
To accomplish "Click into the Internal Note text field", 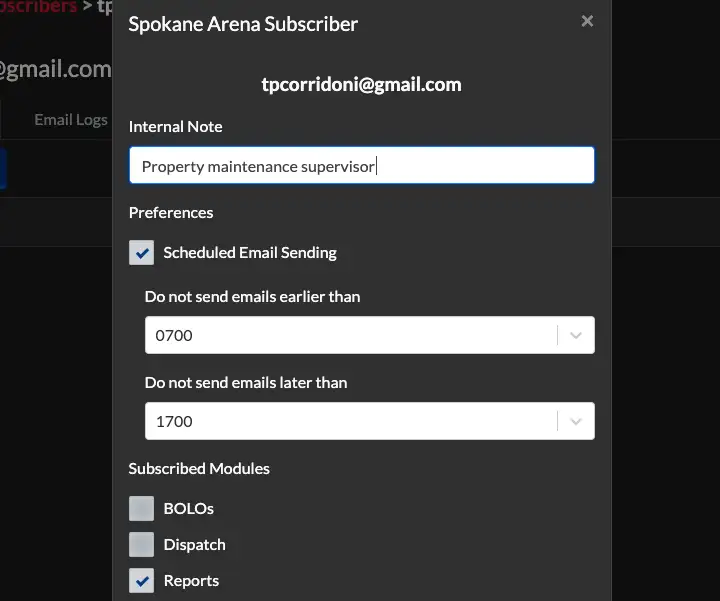I will pos(362,165).
